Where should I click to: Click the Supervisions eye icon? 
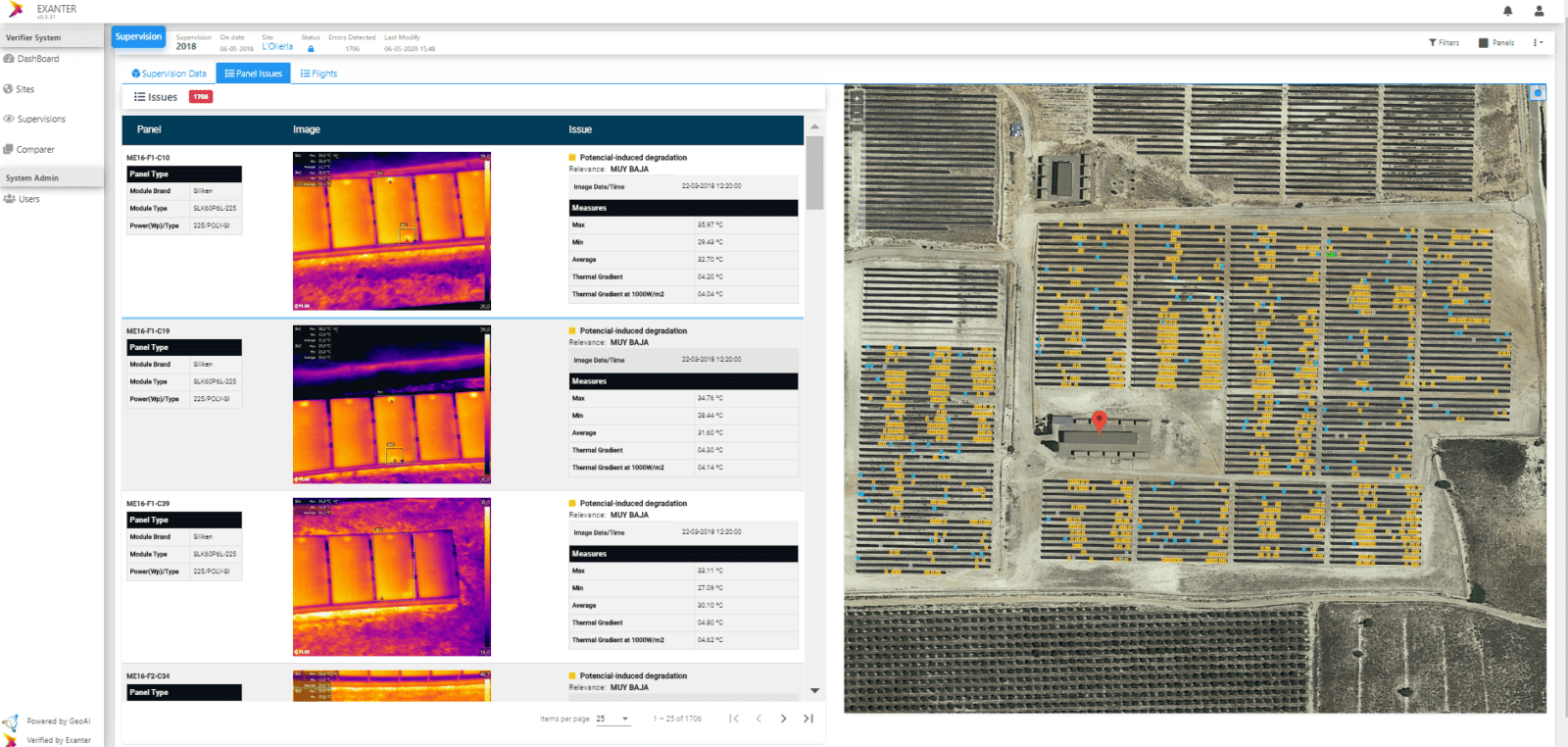click(9, 120)
